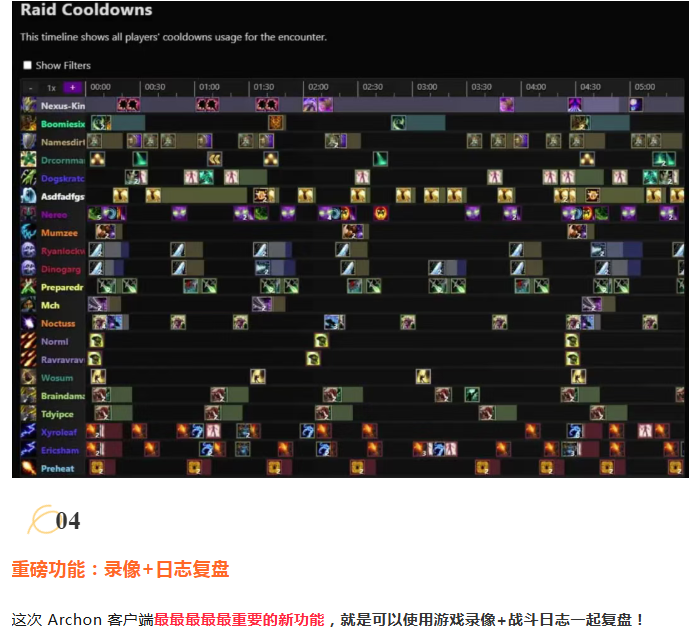Click the 02:00 timeline marker
This screenshot has height=644, width=695.
click(x=317, y=88)
